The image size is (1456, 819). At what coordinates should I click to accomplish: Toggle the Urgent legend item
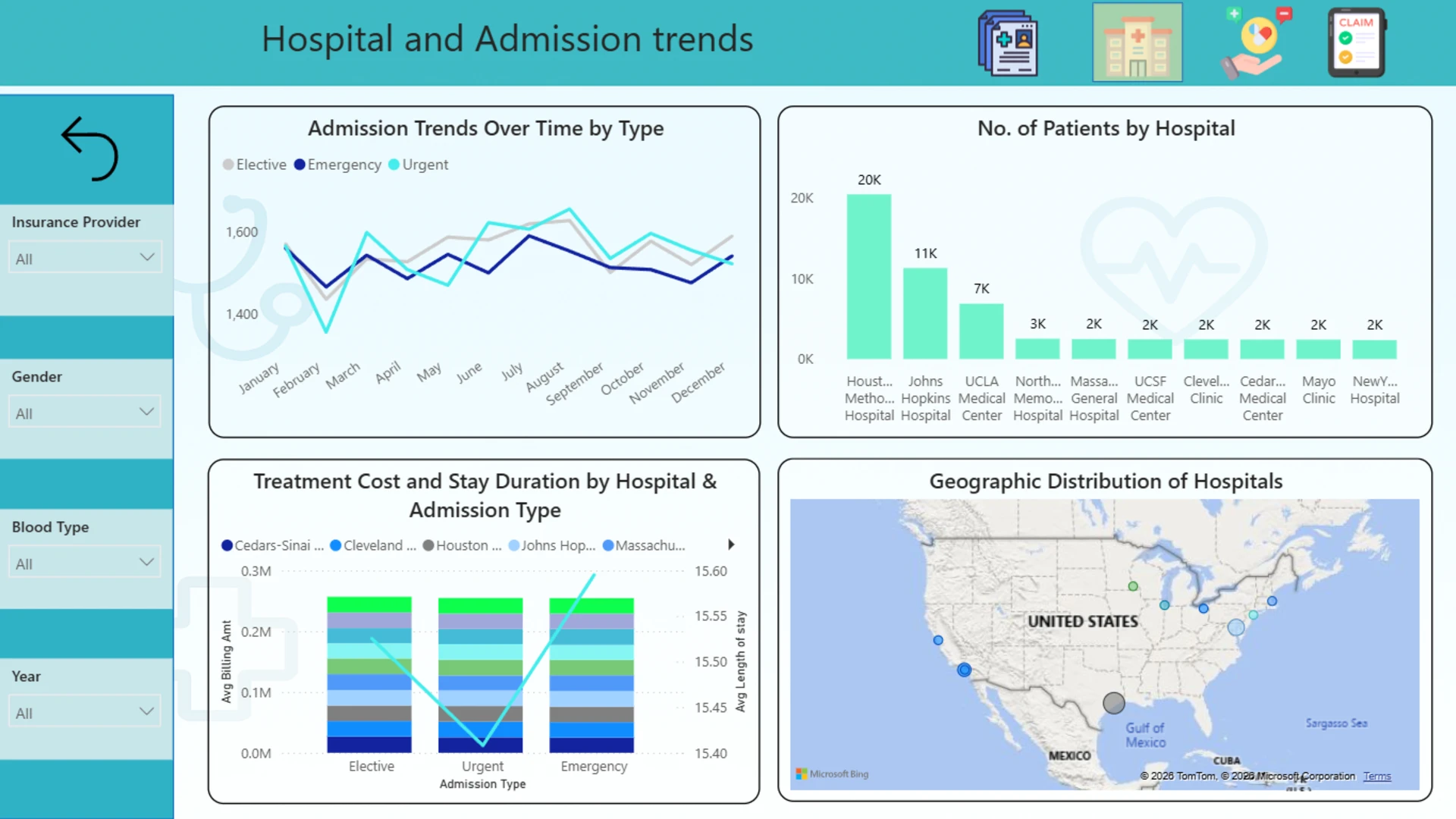pos(419,165)
